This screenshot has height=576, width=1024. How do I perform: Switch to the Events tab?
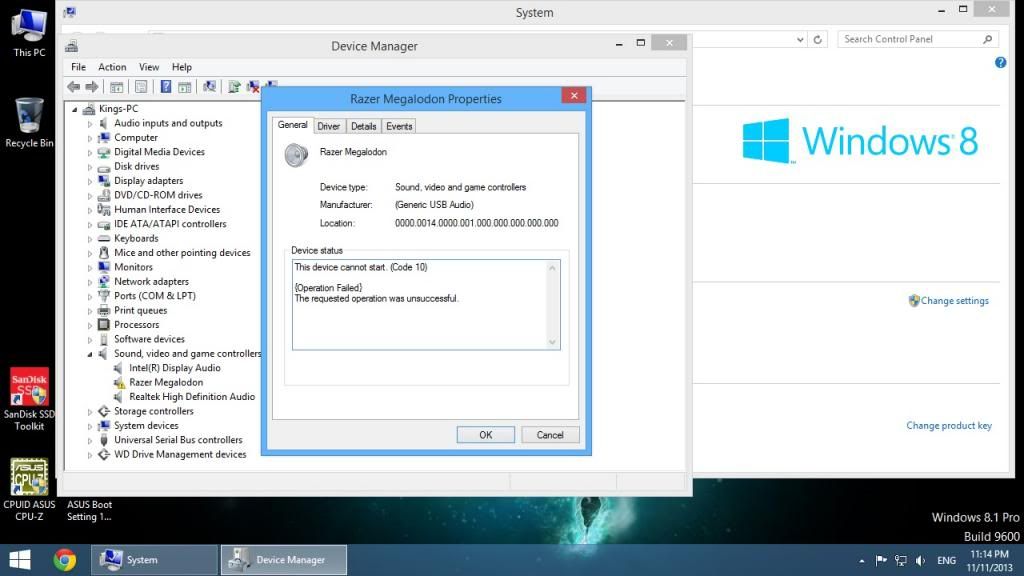pos(399,126)
